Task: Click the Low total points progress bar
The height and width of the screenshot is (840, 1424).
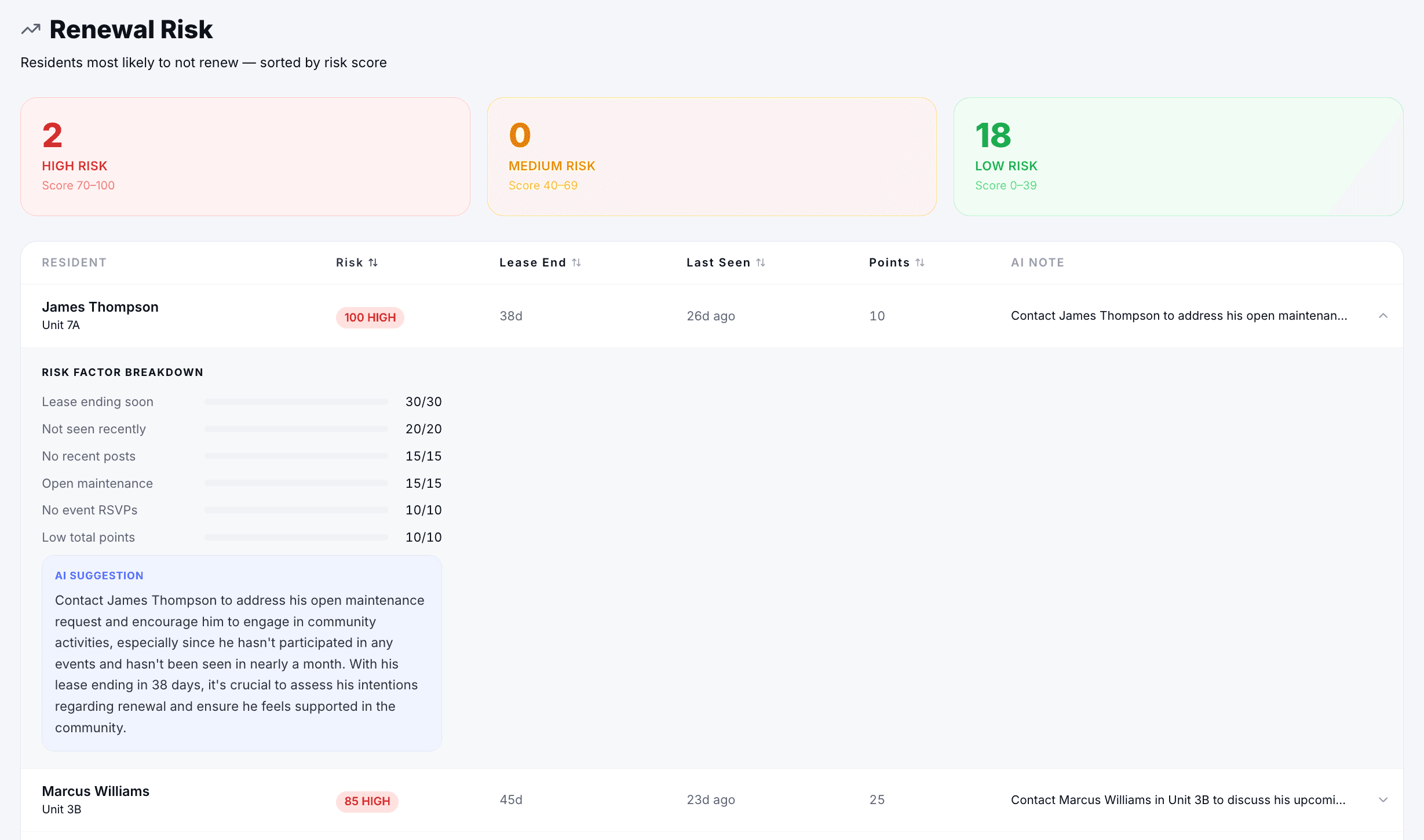Action: point(296,537)
